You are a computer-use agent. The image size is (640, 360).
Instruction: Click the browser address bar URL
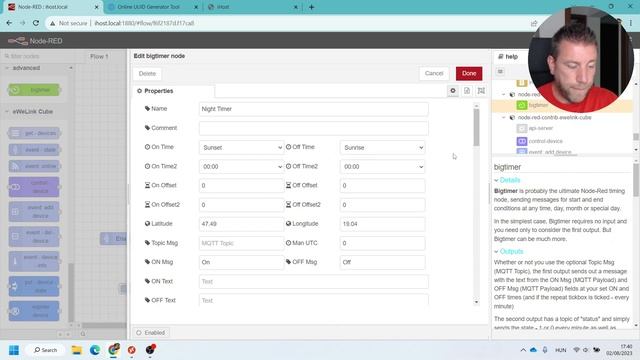tap(144, 23)
